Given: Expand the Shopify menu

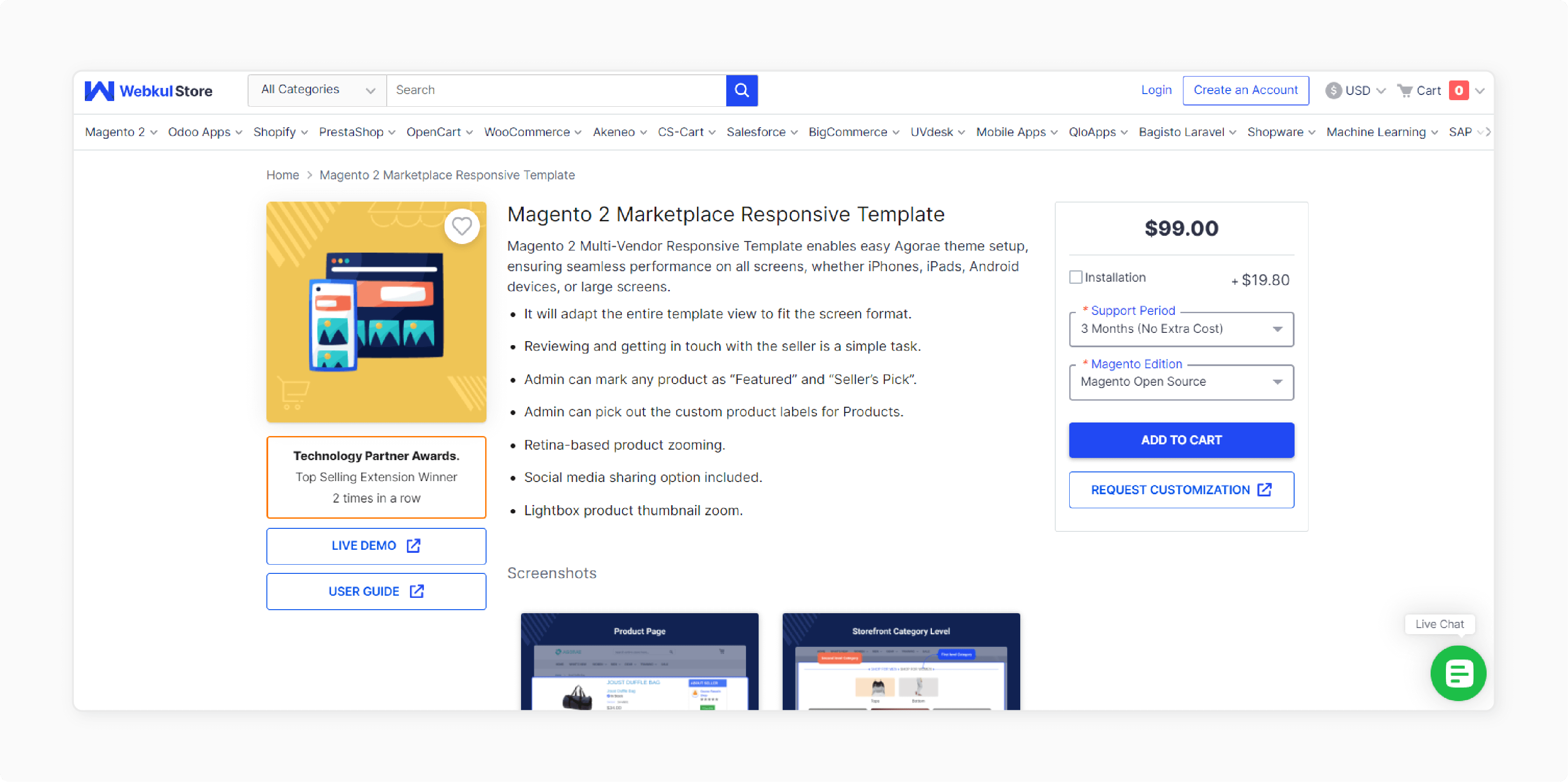Looking at the screenshot, I should (x=280, y=132).
